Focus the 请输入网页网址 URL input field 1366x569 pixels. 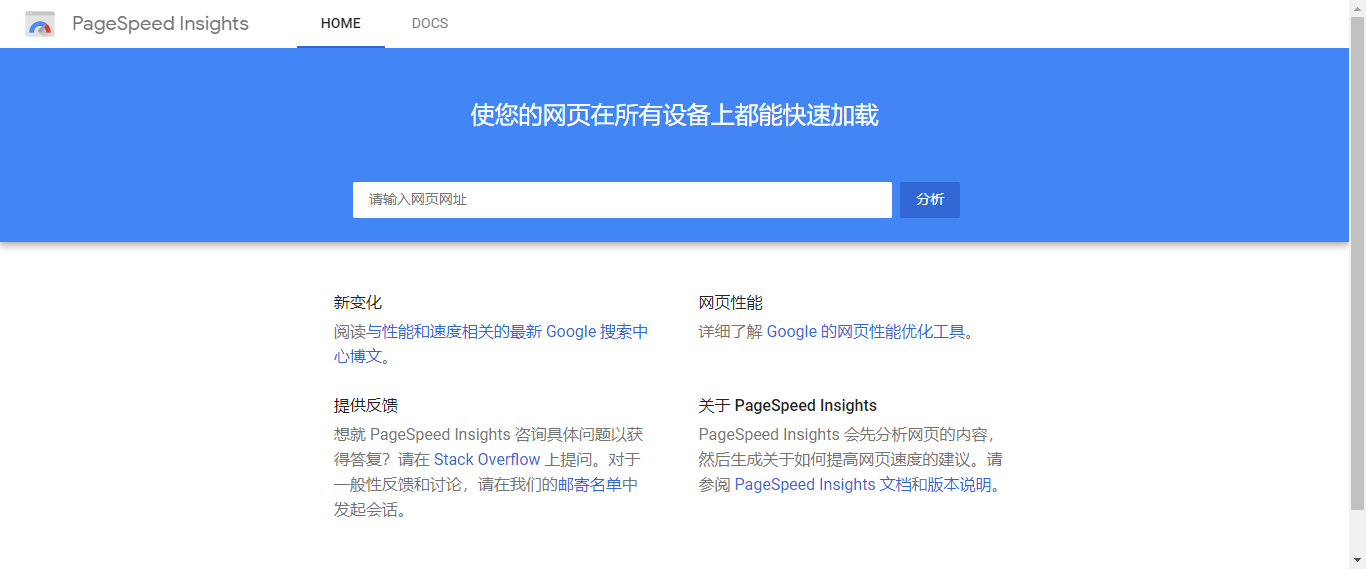[x=621, y=200]
